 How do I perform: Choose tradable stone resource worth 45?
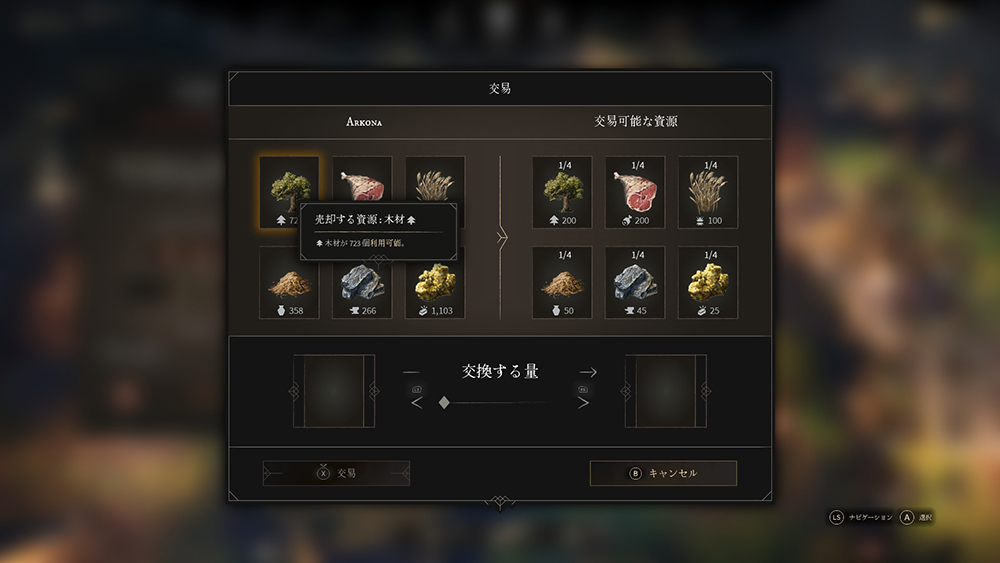635,282
